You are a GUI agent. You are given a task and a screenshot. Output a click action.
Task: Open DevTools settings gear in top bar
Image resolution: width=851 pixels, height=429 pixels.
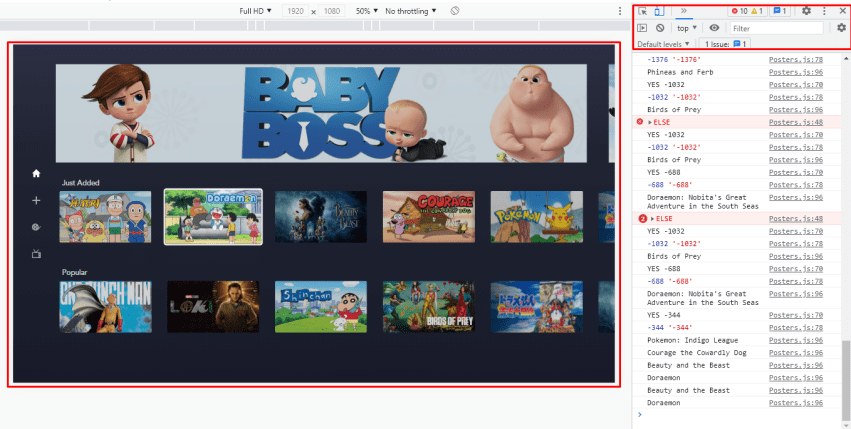pos(806,11)
